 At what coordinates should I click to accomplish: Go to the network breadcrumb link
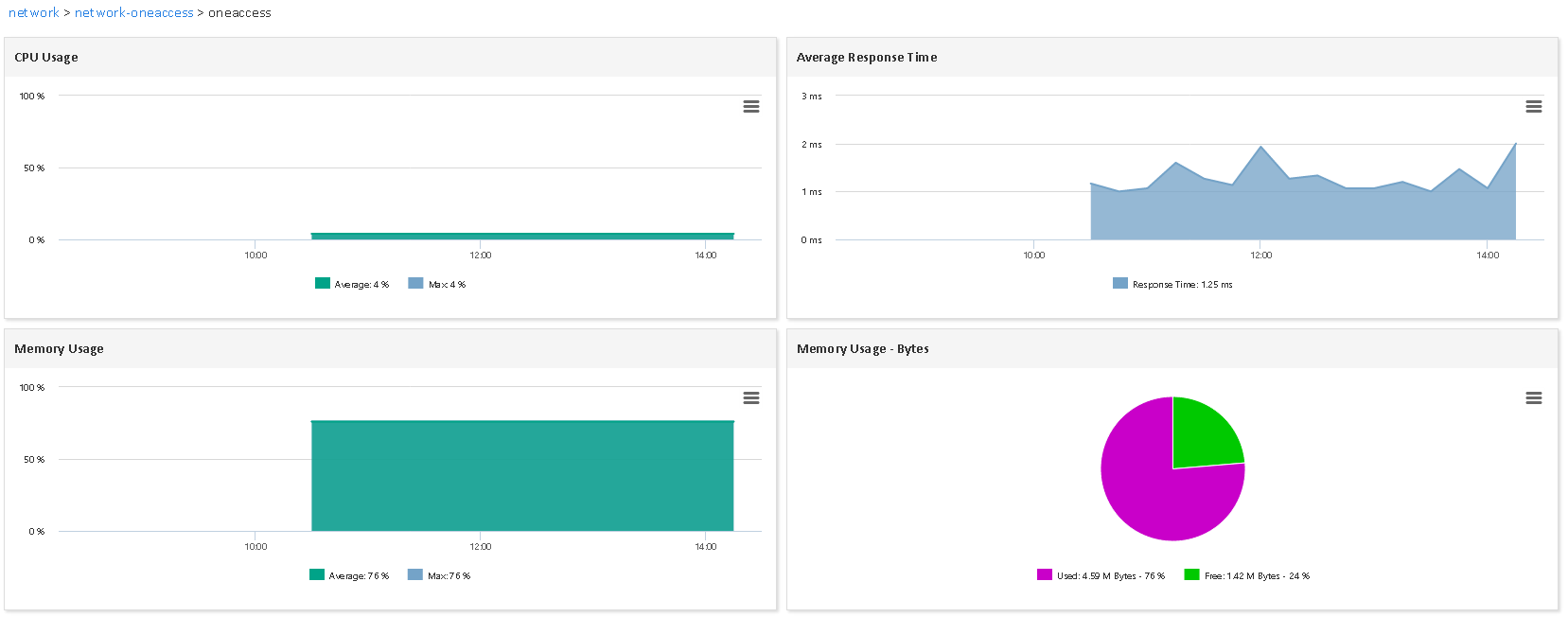click(x=34, y=13)
